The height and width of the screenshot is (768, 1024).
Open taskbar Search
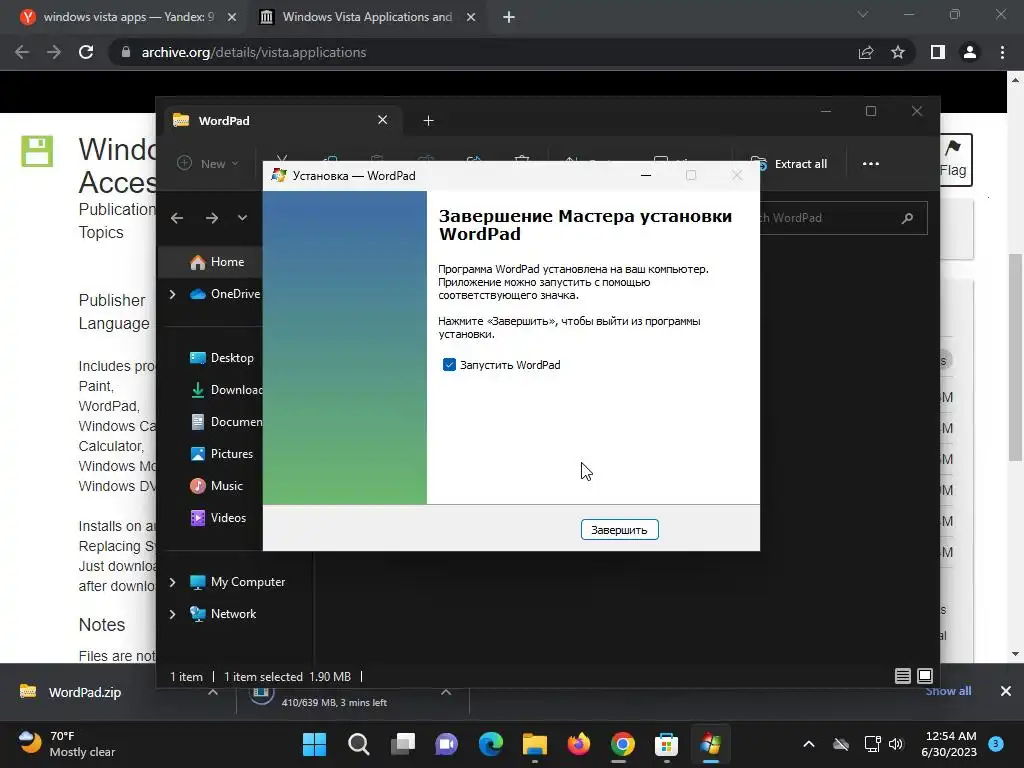point(359,744)
